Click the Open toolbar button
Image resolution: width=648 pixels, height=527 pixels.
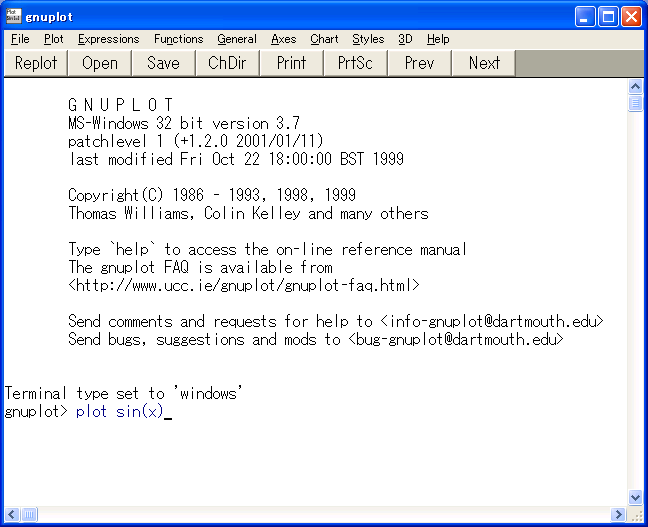(x=100, y=63)
